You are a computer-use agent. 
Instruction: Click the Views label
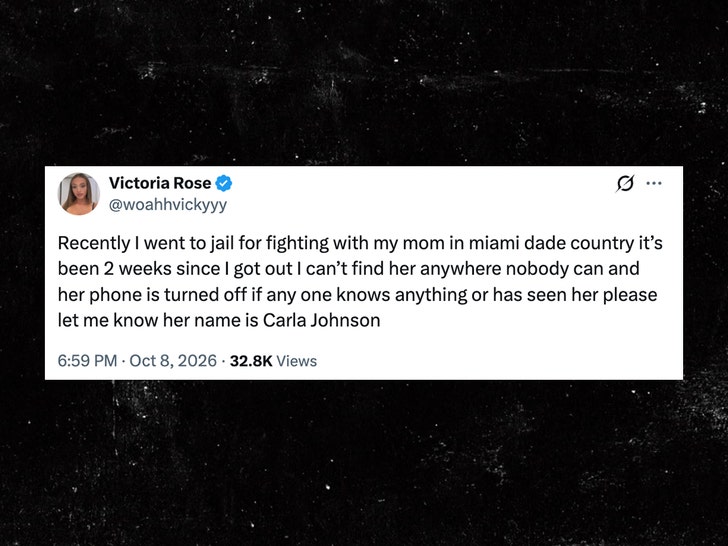point(297,361)
